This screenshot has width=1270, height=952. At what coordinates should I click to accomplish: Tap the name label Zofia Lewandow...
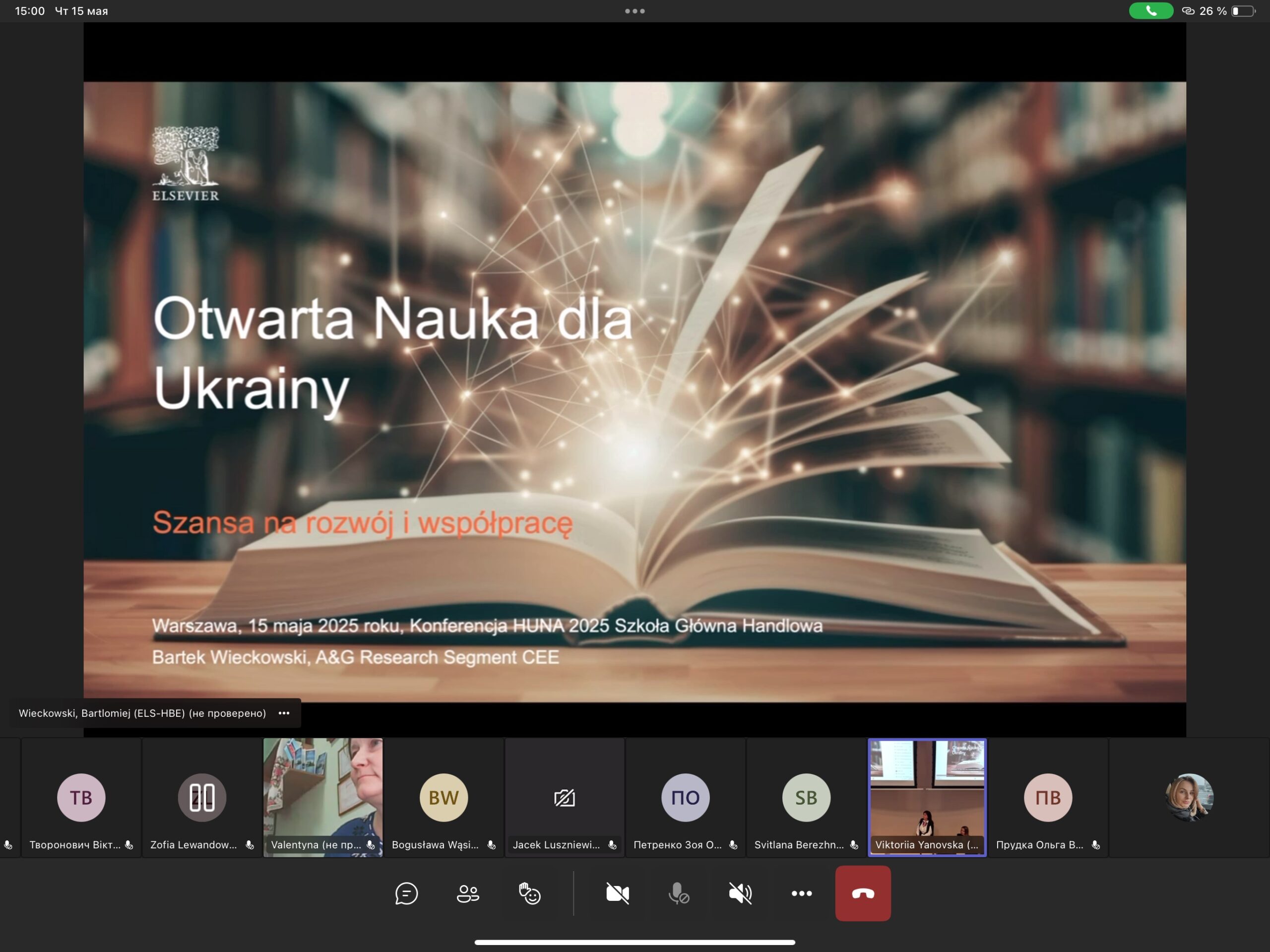point(193,845)
